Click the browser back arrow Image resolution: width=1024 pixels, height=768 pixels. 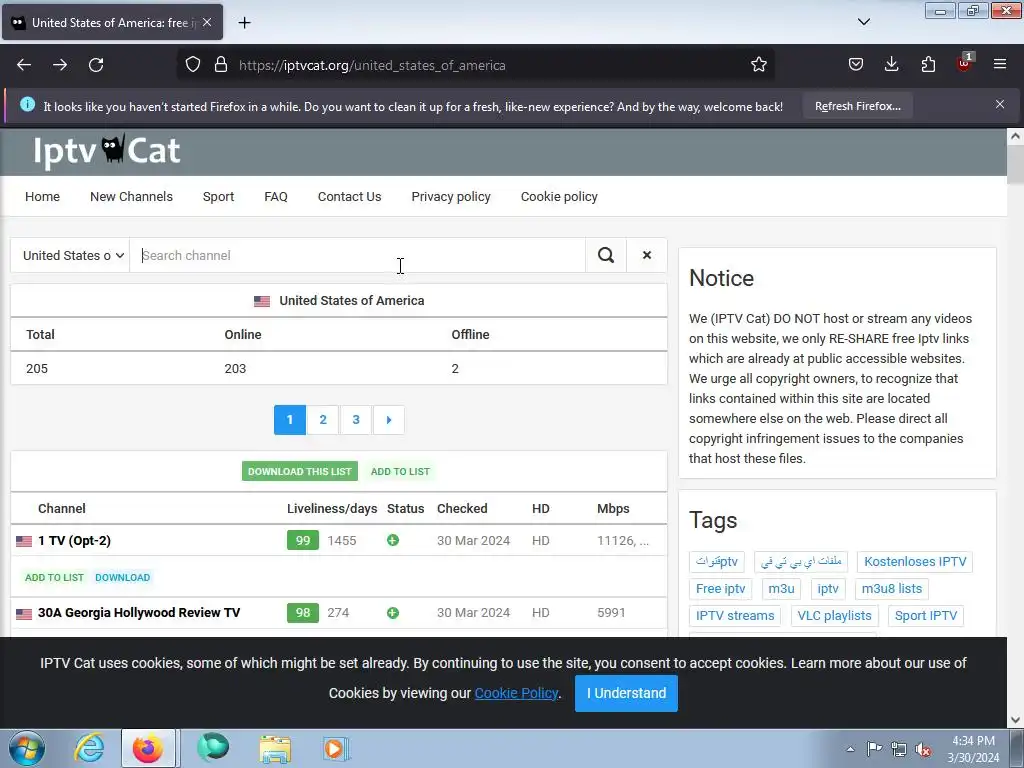[24, 65]
